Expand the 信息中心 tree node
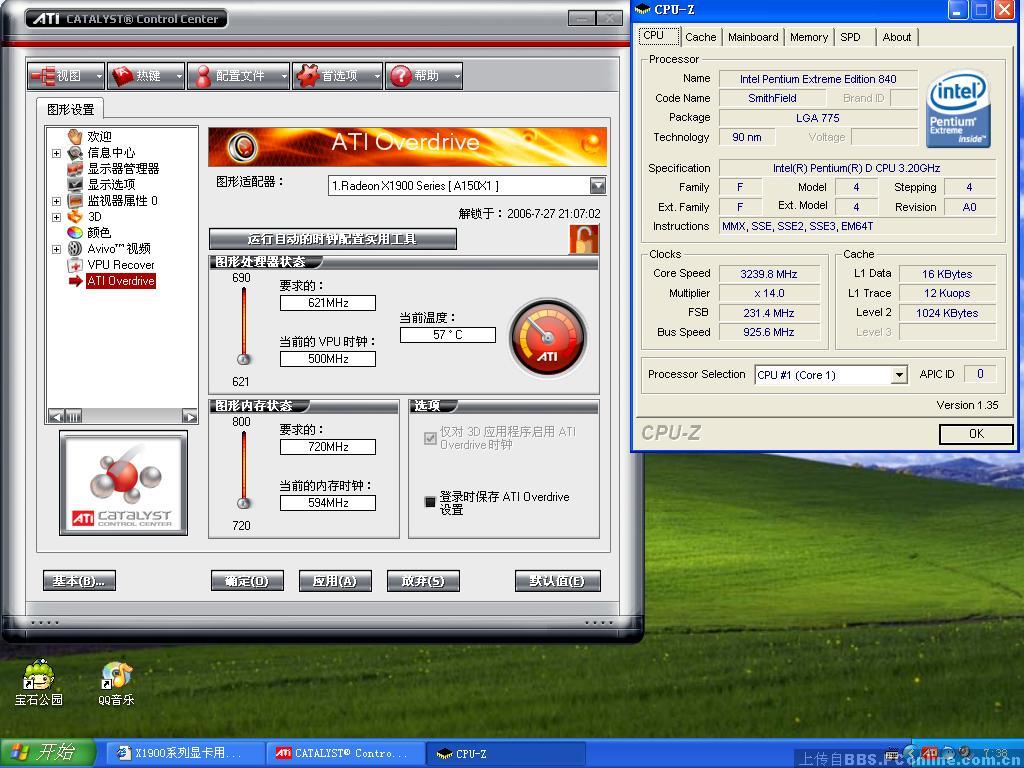1024x768 pixels. tap(57, 153)
